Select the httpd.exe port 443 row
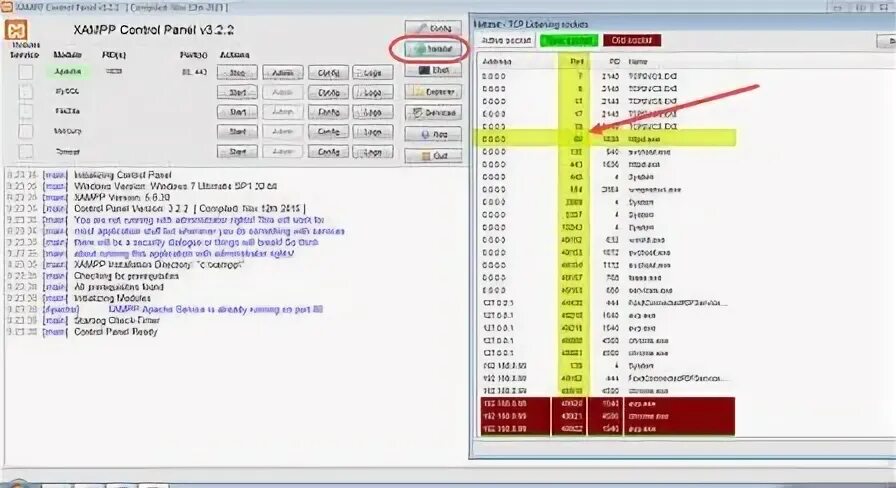 (607, 165)
